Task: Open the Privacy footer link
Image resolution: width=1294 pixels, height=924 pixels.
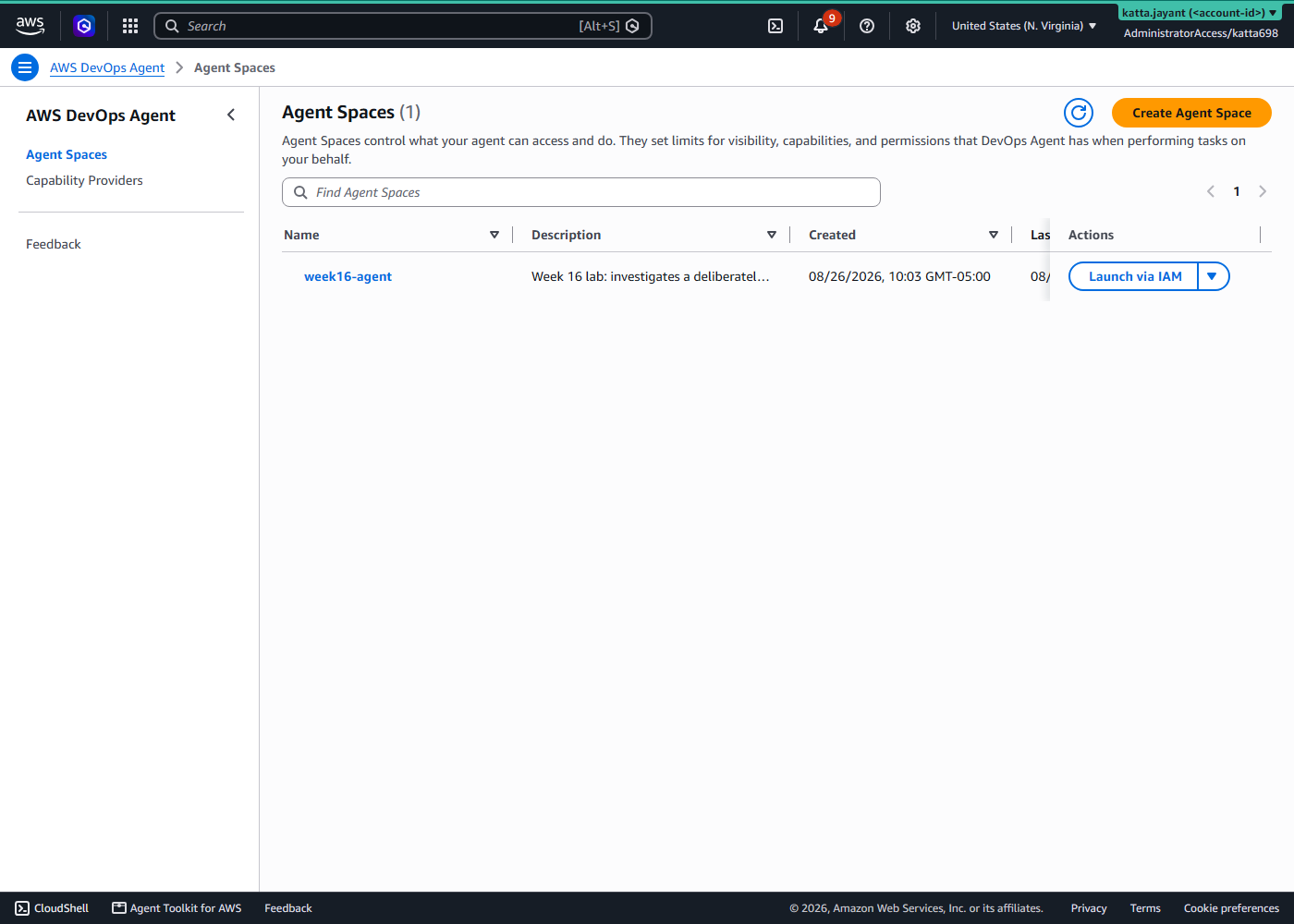Action: coord(1089,908)
